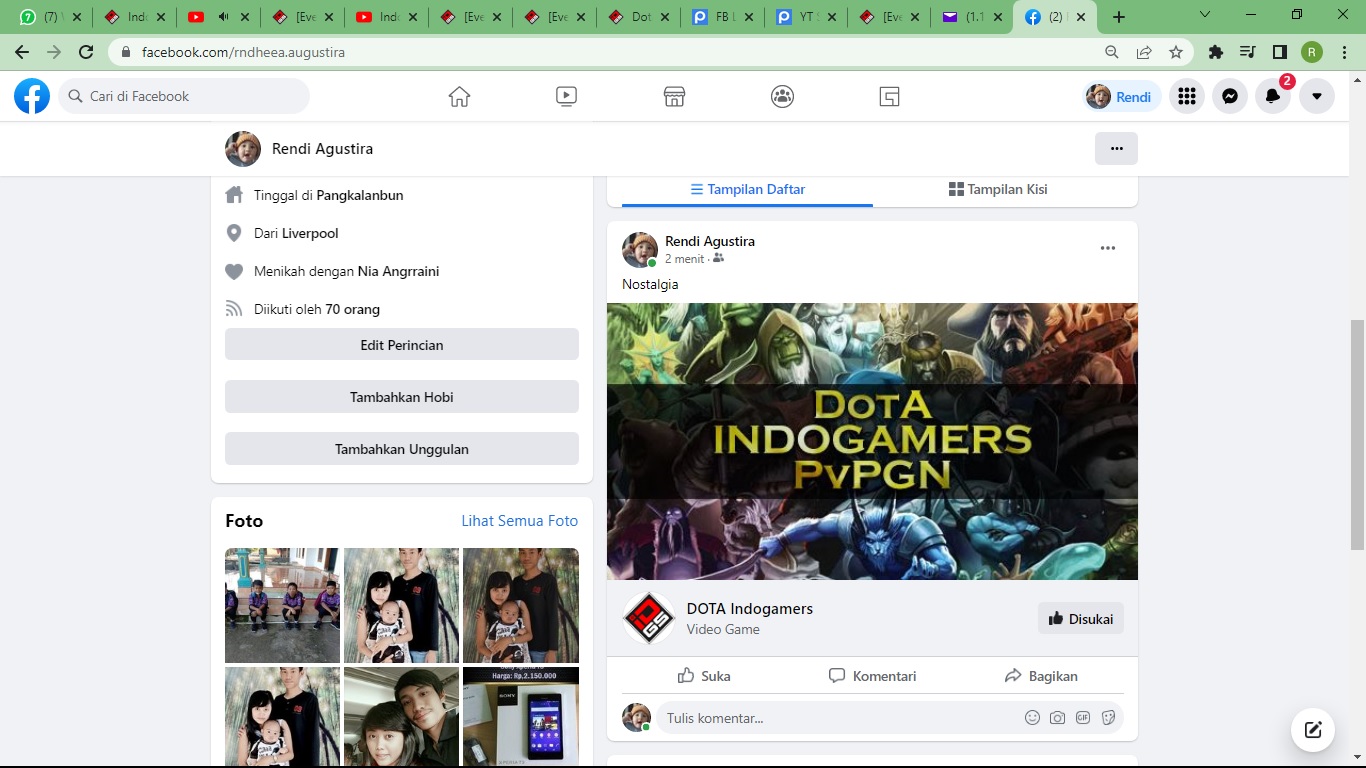Open the Chrome side panel icon
The width and height of the screenshot is (1366, 768).
tap(1280, 52)
